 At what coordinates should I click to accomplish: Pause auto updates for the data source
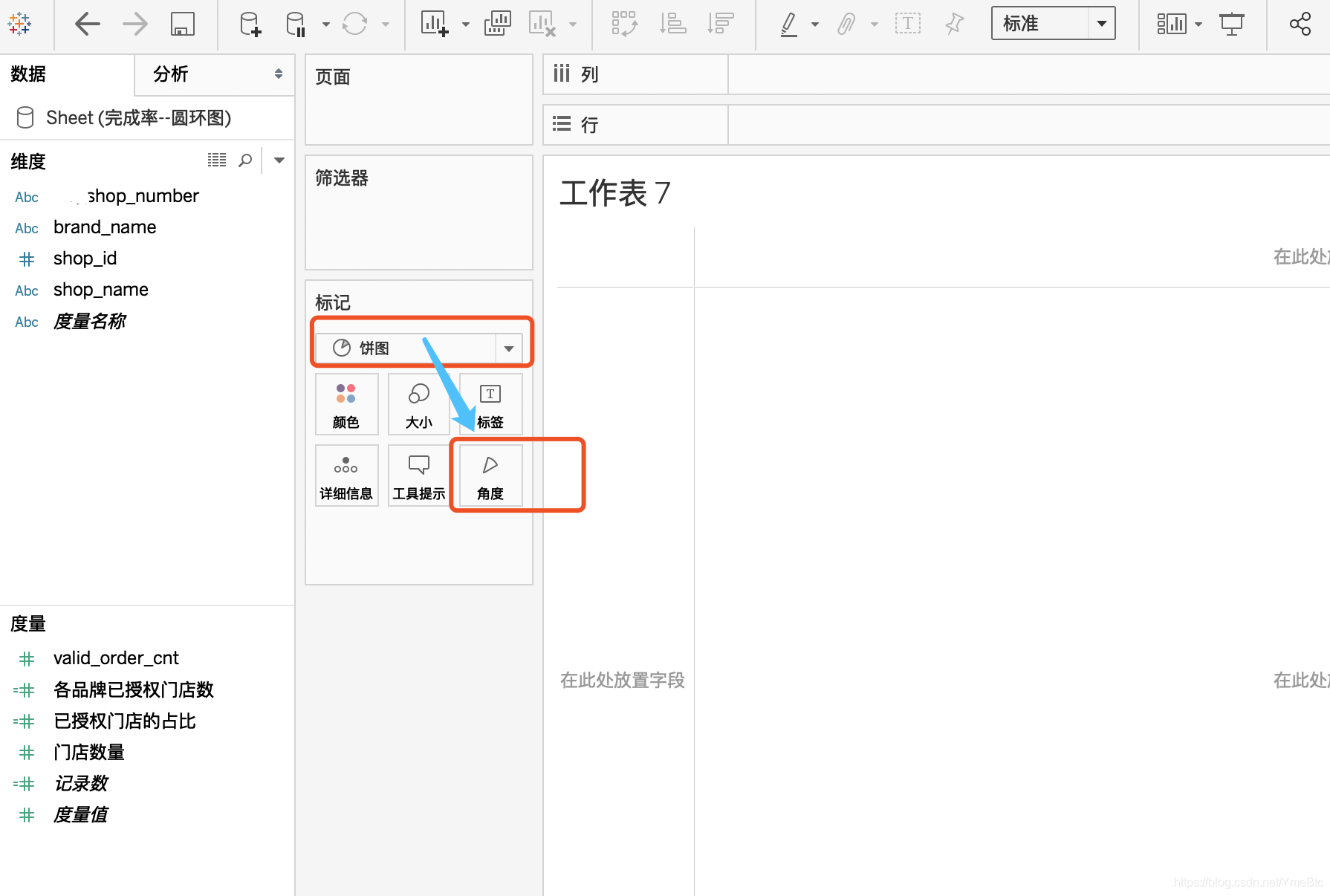point(296,24)
